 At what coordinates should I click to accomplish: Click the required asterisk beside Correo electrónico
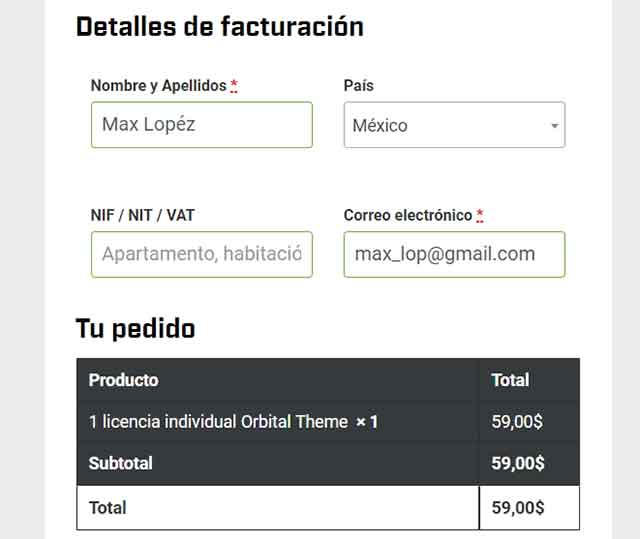coord(480,215)
